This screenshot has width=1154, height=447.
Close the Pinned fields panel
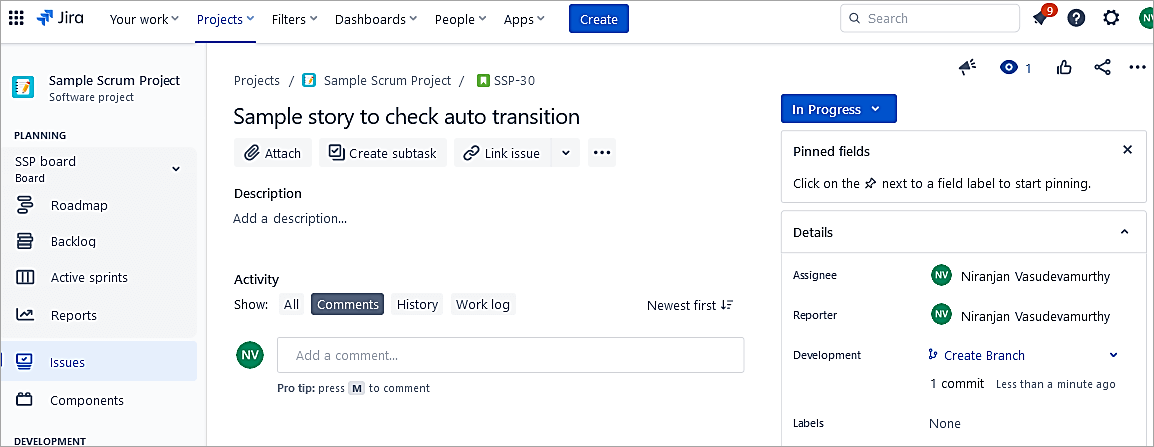[1127, 150]
